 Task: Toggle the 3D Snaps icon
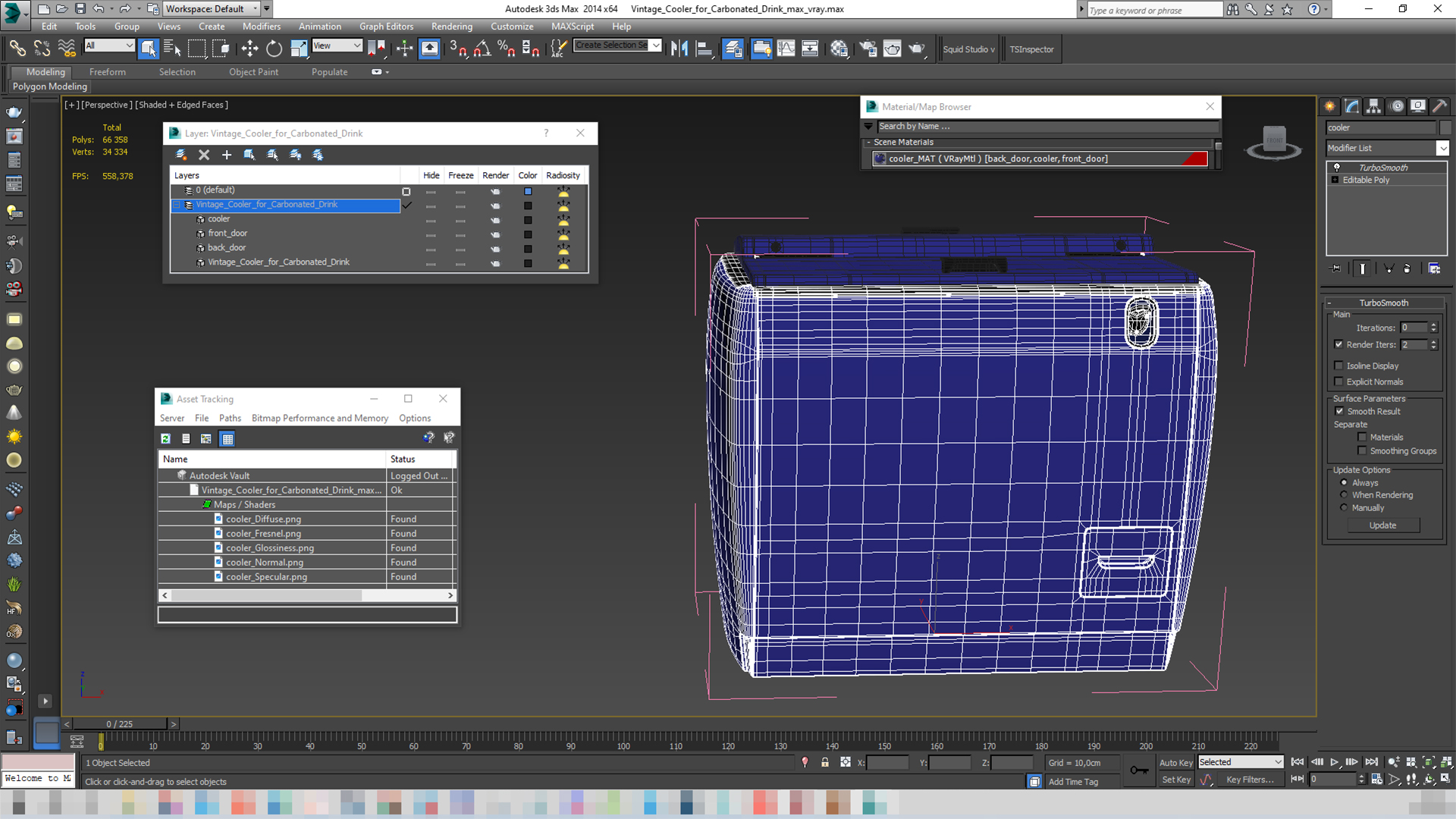[457, 49]
